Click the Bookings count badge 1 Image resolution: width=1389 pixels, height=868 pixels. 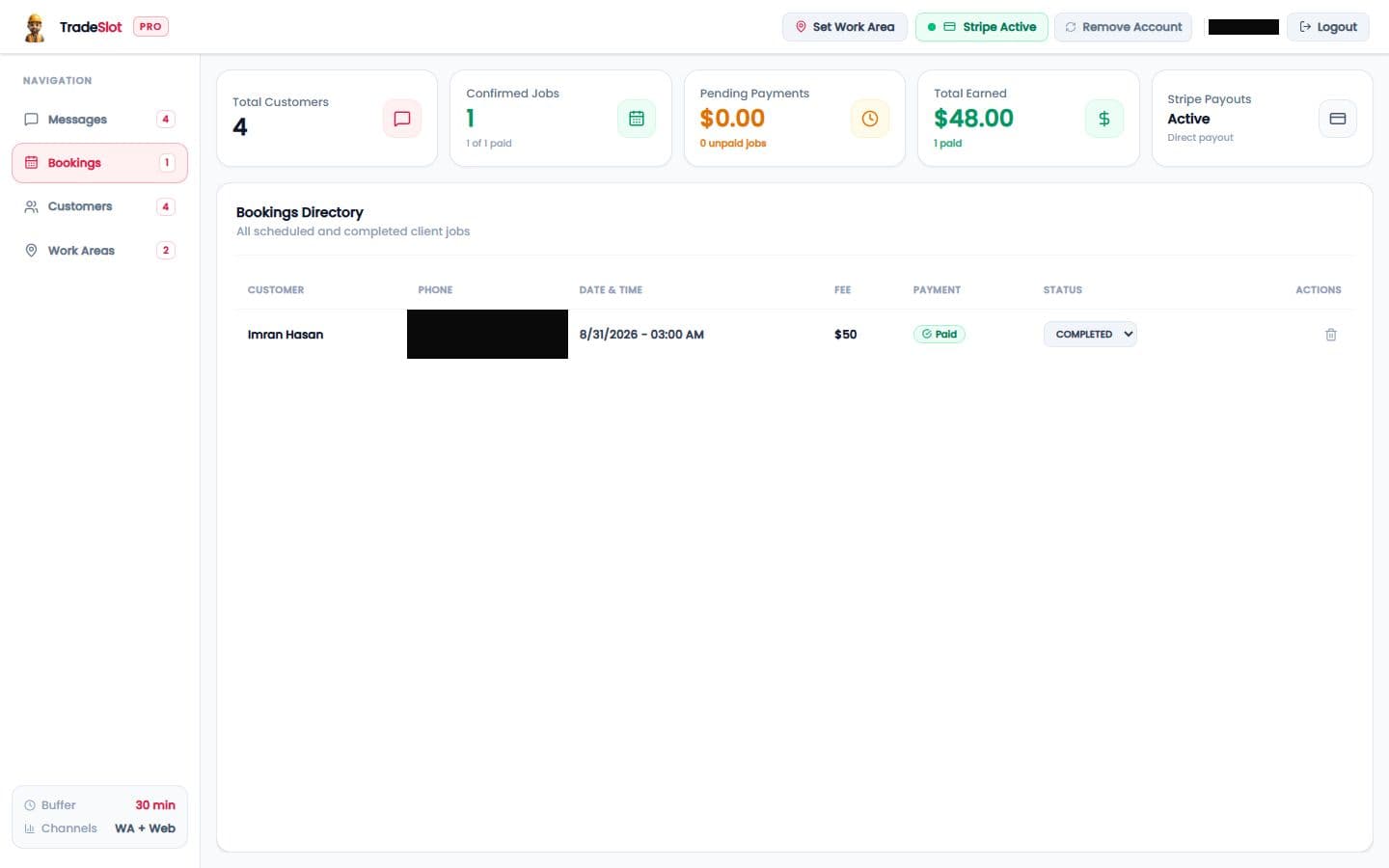click(167, 163)
